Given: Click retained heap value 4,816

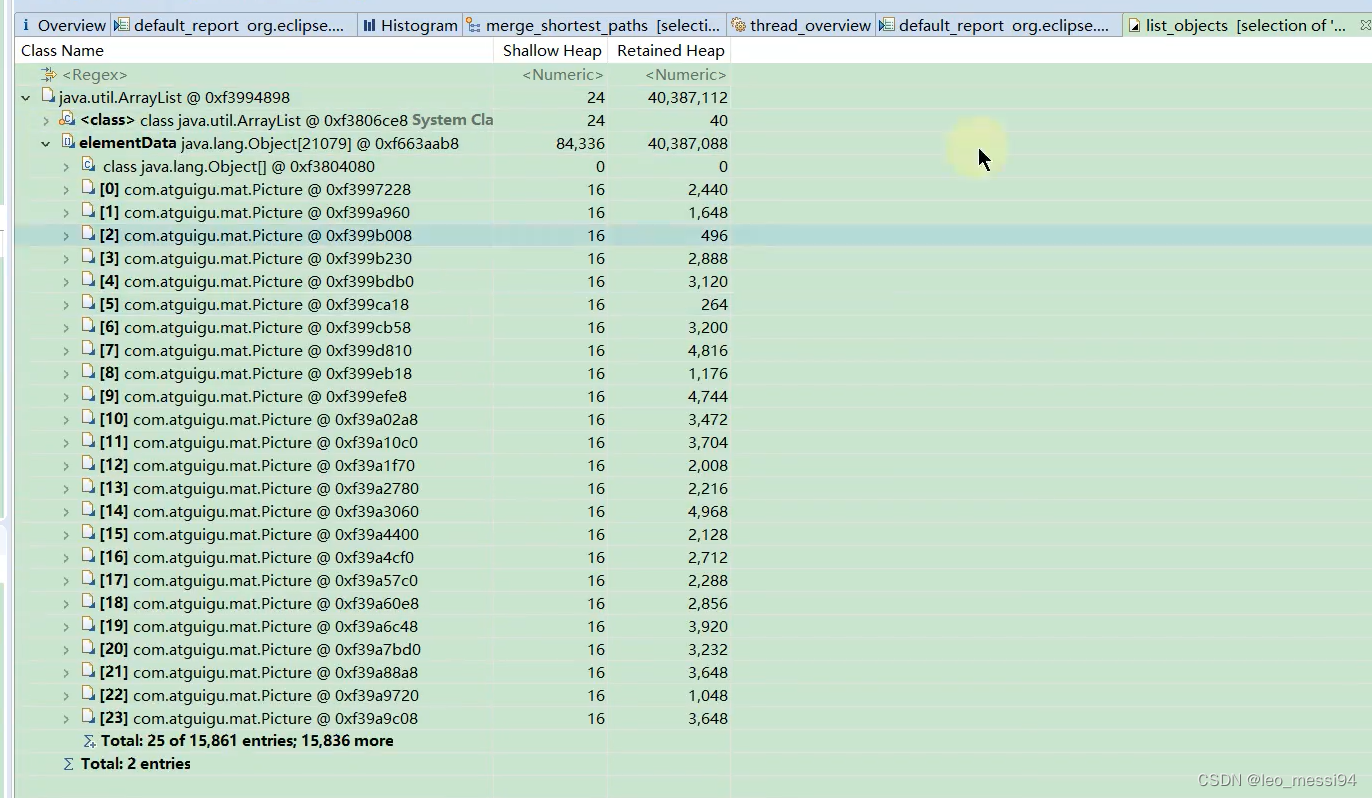Looking at the screenshot, I should click(708, 351).
